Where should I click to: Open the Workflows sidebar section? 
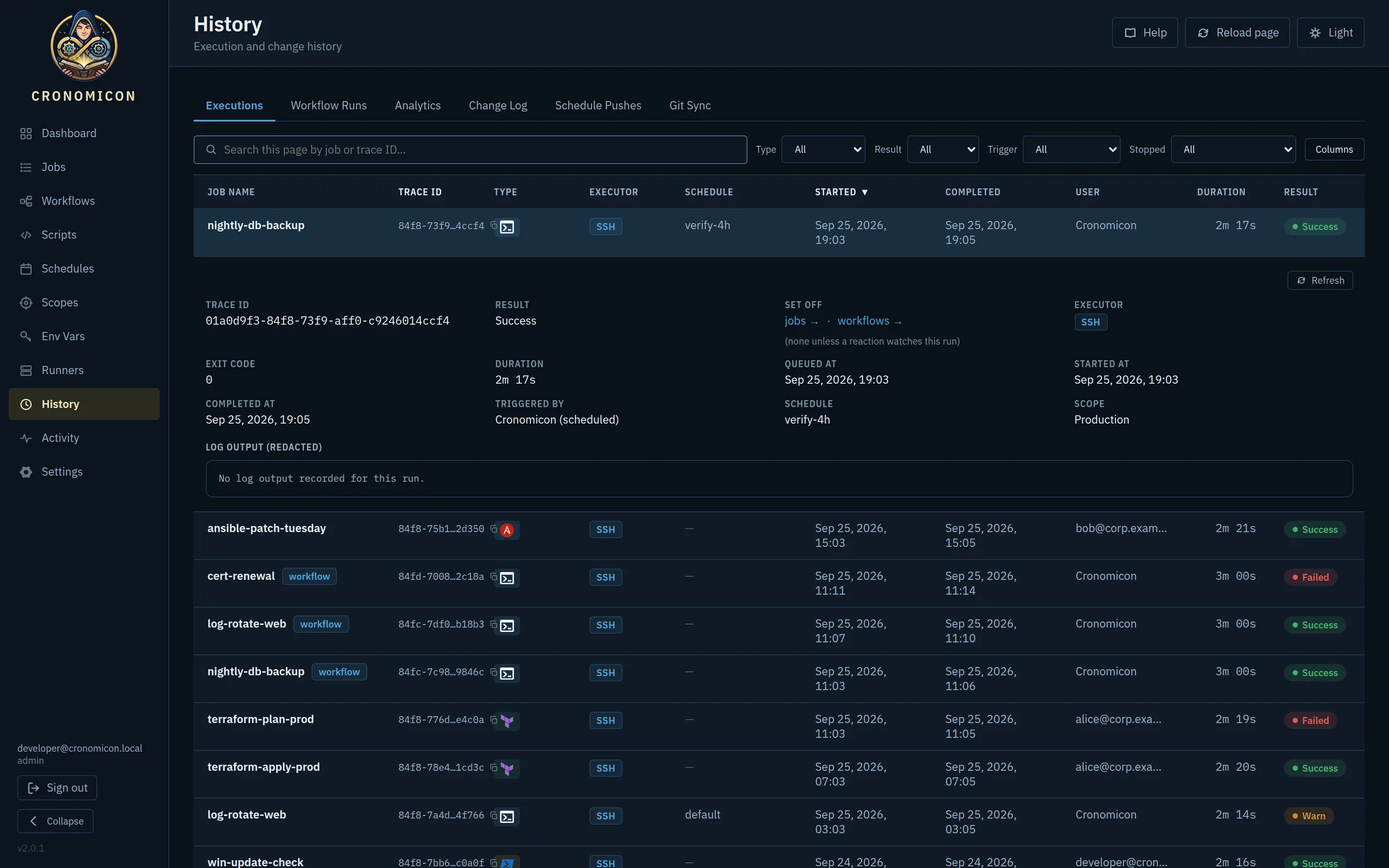(x=84, y=201)
